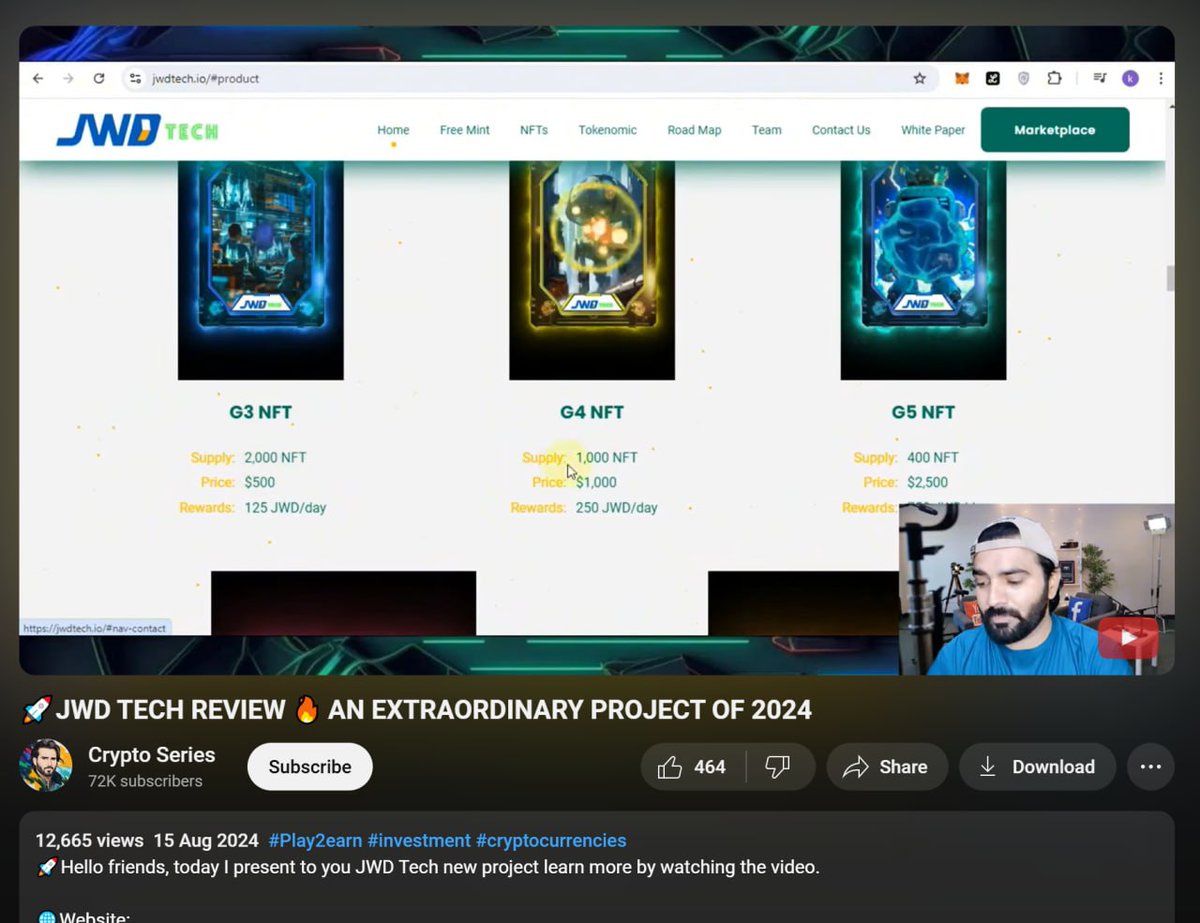The height and width of the screenshot is (923, 1200).
Task: Dislike the video with thumbs down
Action: coord(778,767)
